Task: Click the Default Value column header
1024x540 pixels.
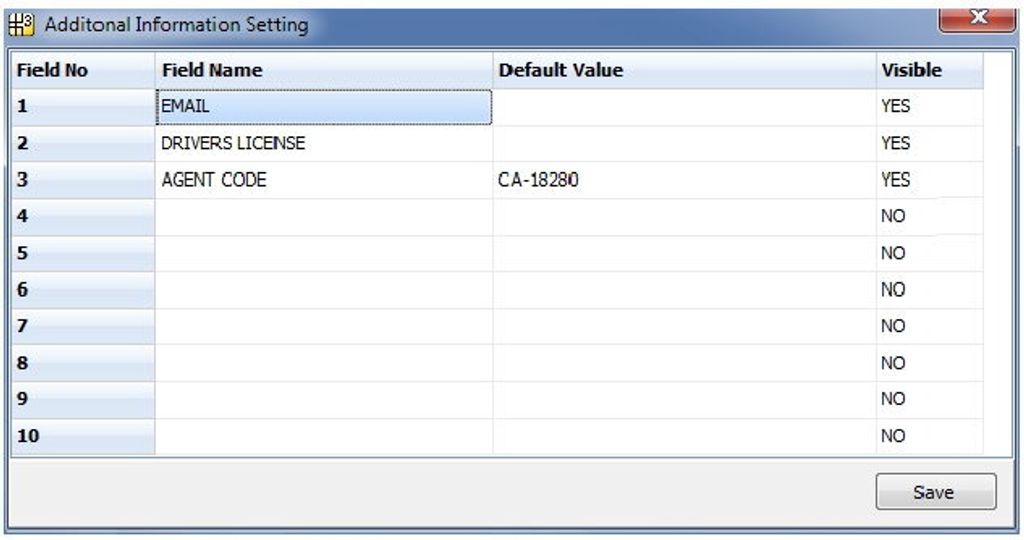Action: pyautogui.click(x=684, y=70)
